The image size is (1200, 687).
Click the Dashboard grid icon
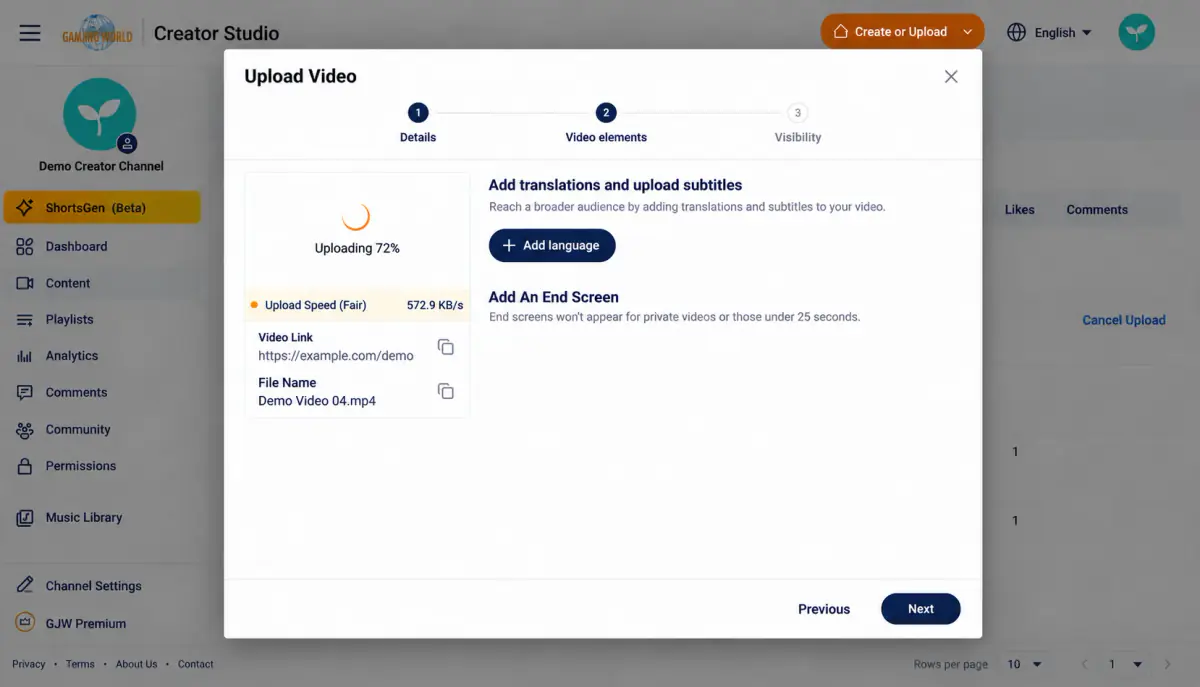[x=25, y=246]
